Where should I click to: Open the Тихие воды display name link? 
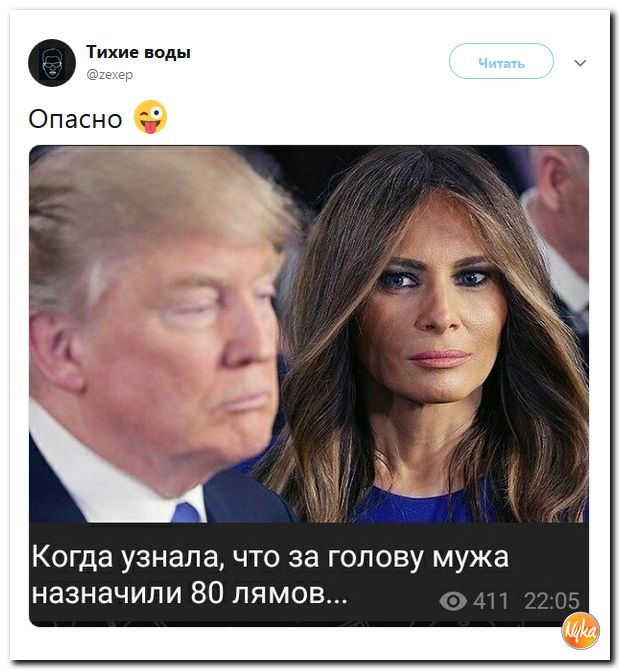pos(138,52)
